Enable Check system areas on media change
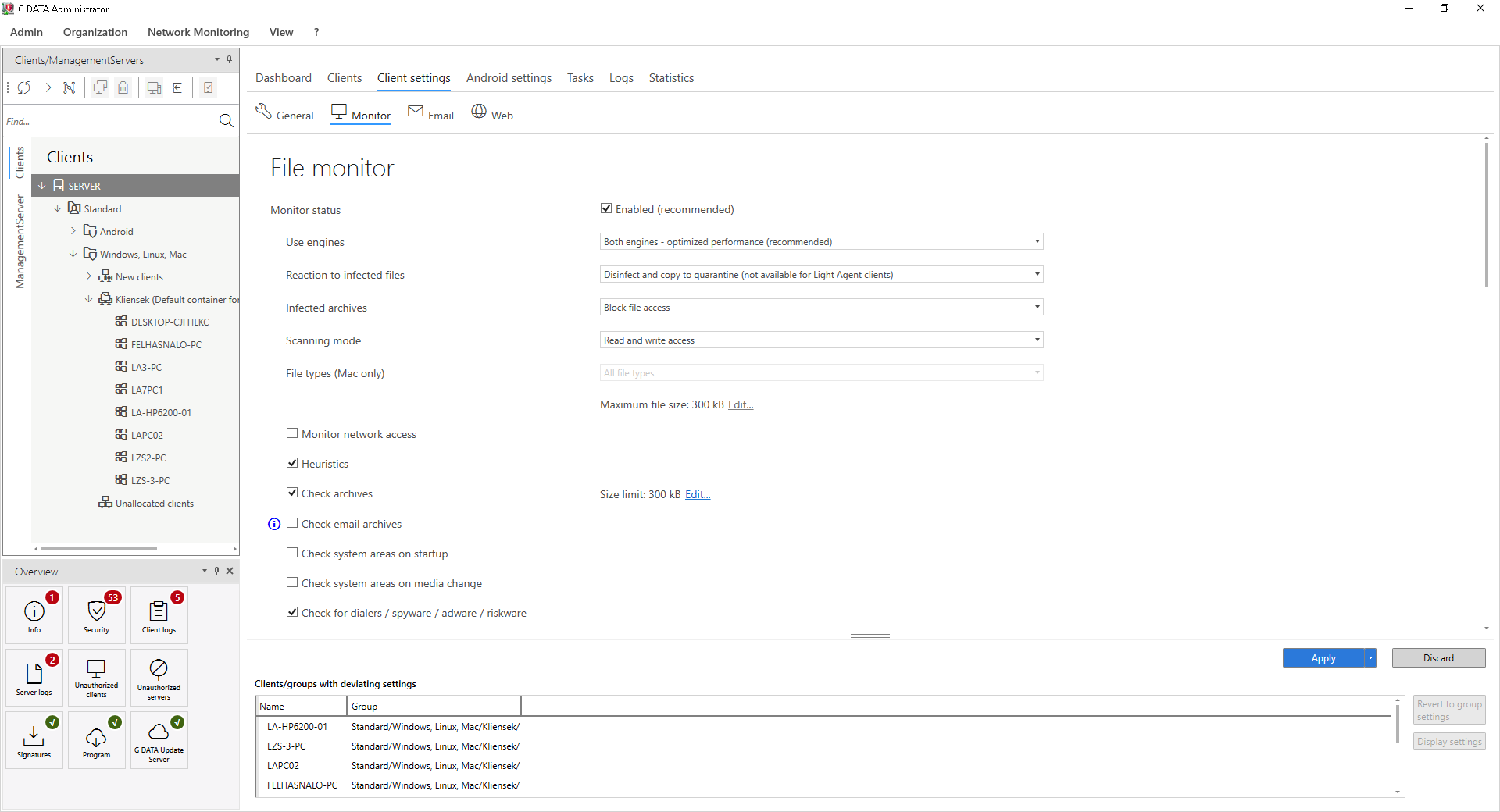The height and width of the screenshot is (812, 1500). tap(292, 582)
